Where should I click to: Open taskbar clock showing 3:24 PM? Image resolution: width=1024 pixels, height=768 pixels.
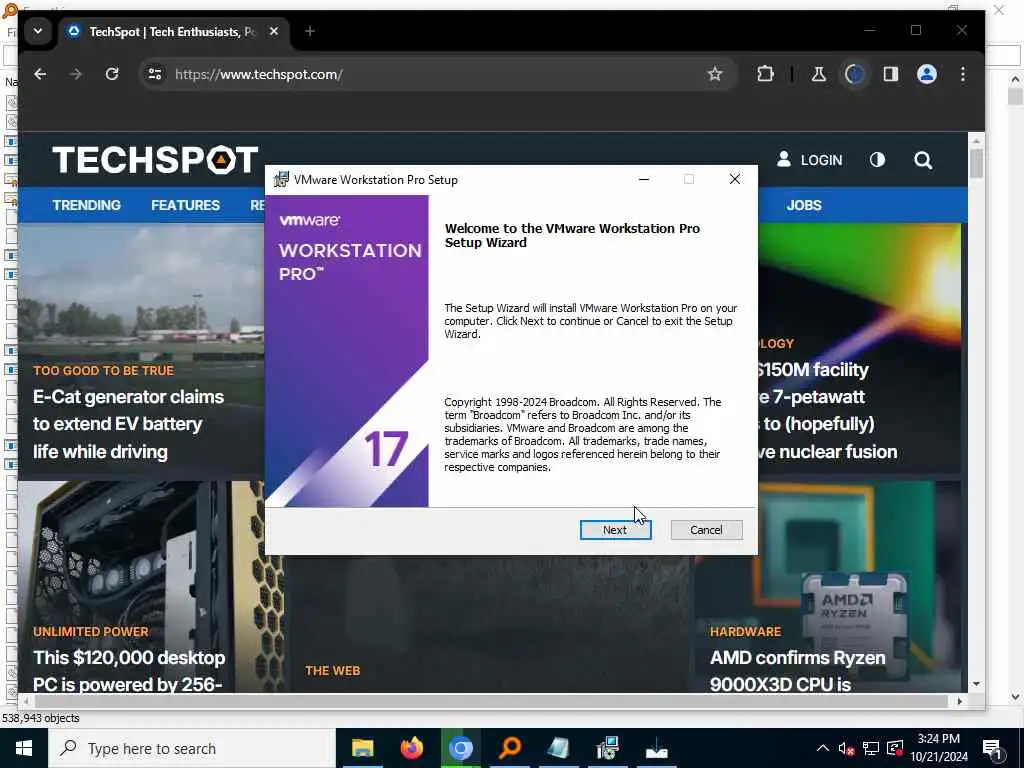tap(939, 748)
